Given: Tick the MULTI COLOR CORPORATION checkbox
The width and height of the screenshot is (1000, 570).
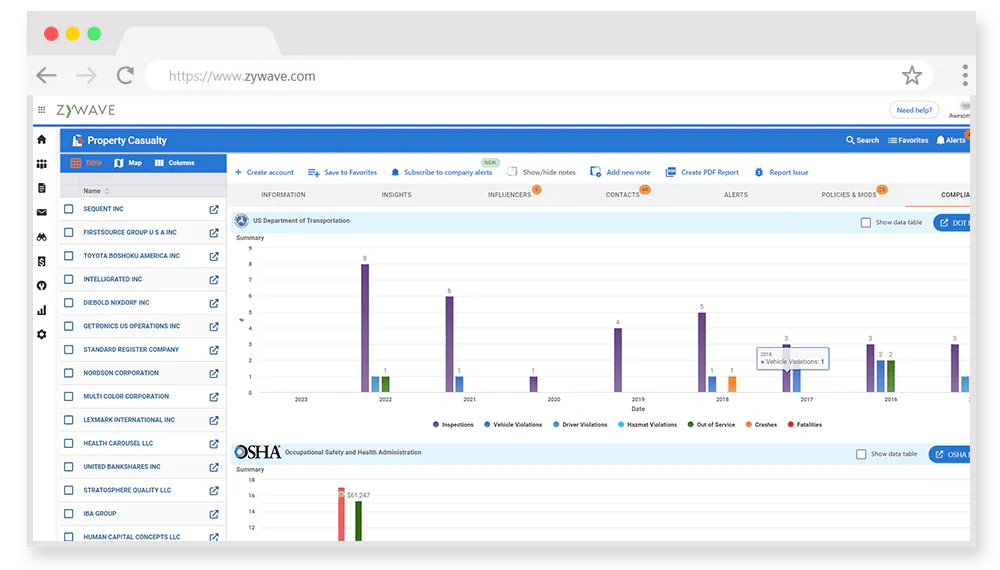Looking at the screenshot, I should point(69,396).
